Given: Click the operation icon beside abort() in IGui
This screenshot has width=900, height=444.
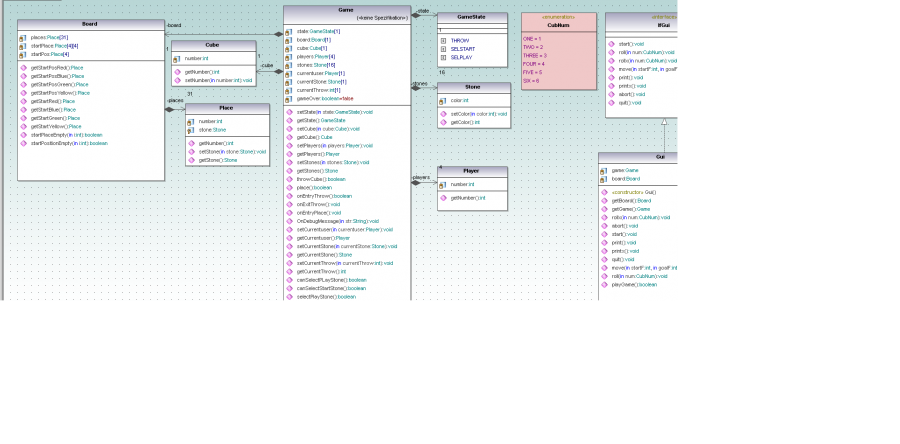Looking at the screenshot, I should tap(611, 94).
